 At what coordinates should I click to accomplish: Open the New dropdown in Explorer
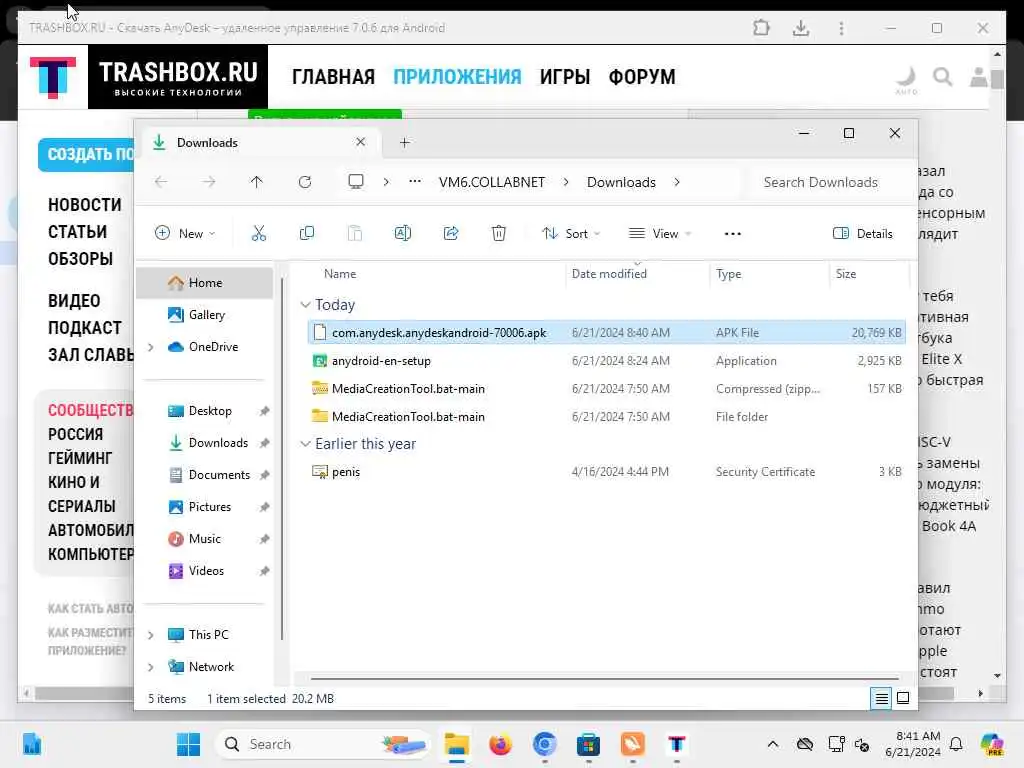coord(185,233)
